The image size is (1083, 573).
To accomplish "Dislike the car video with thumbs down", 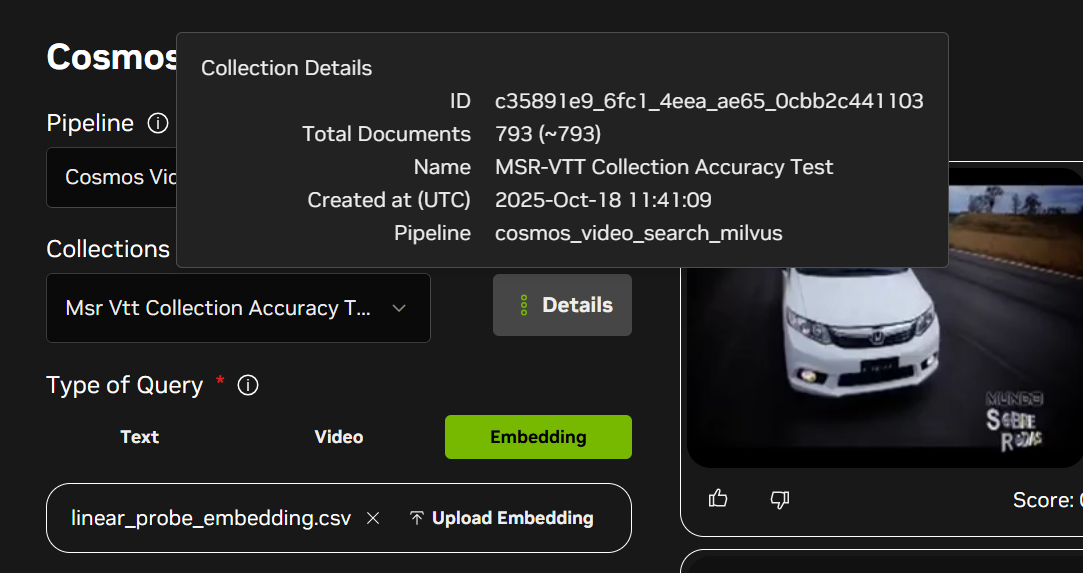I will [x=780, y=498].
